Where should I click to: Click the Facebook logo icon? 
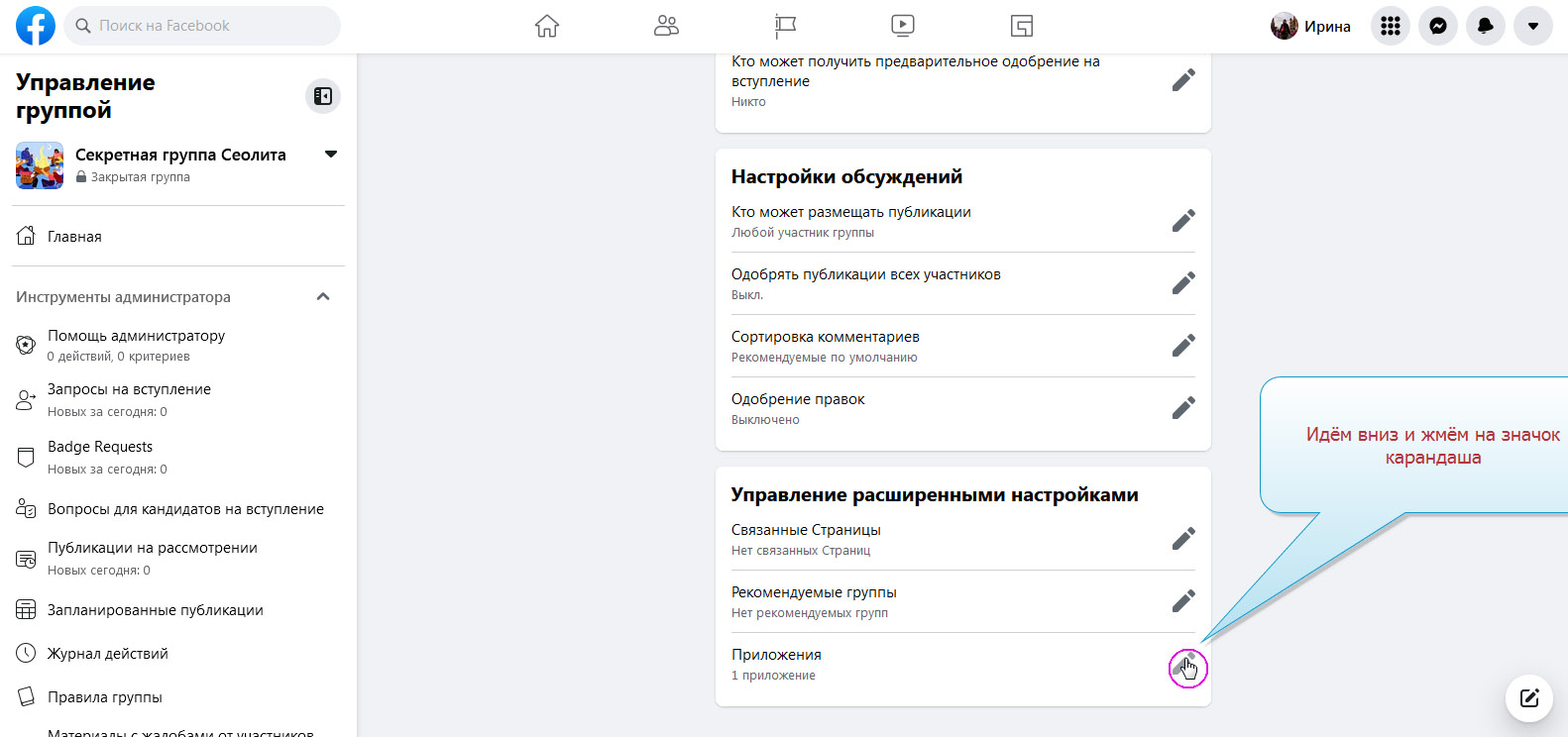tap(36, 26)
